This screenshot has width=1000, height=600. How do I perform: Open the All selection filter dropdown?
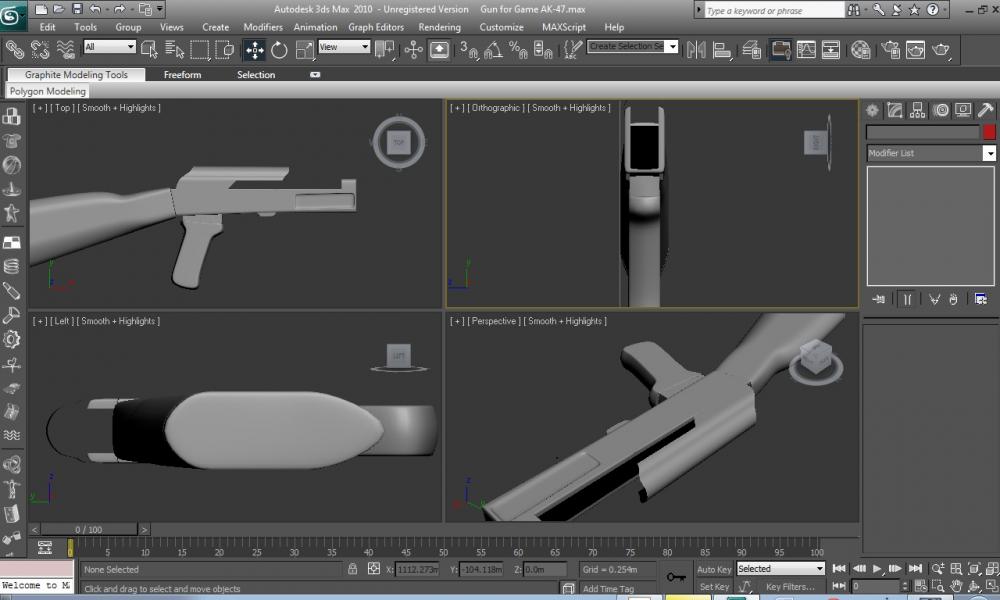(x=110, y=47)
